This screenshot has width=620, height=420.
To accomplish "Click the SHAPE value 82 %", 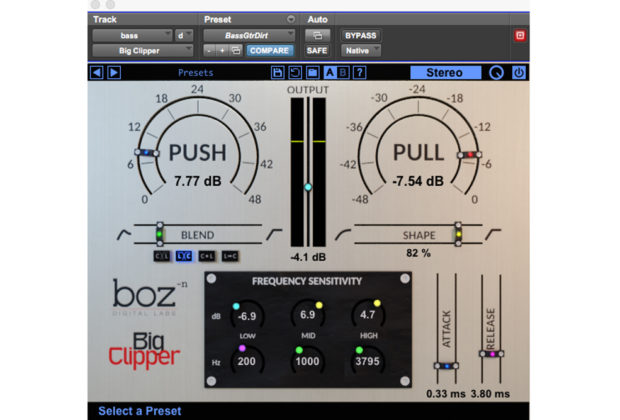I will pos(418,253).
